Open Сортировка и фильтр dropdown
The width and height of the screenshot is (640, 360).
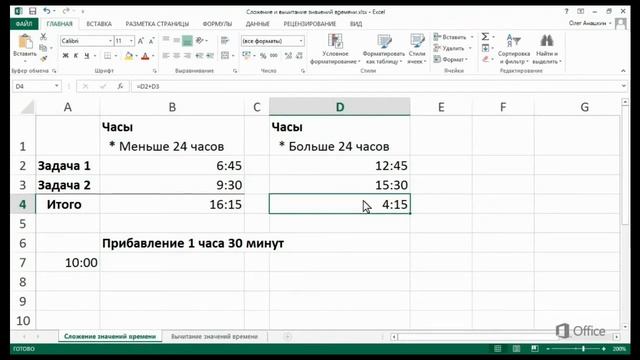[514, 49]
